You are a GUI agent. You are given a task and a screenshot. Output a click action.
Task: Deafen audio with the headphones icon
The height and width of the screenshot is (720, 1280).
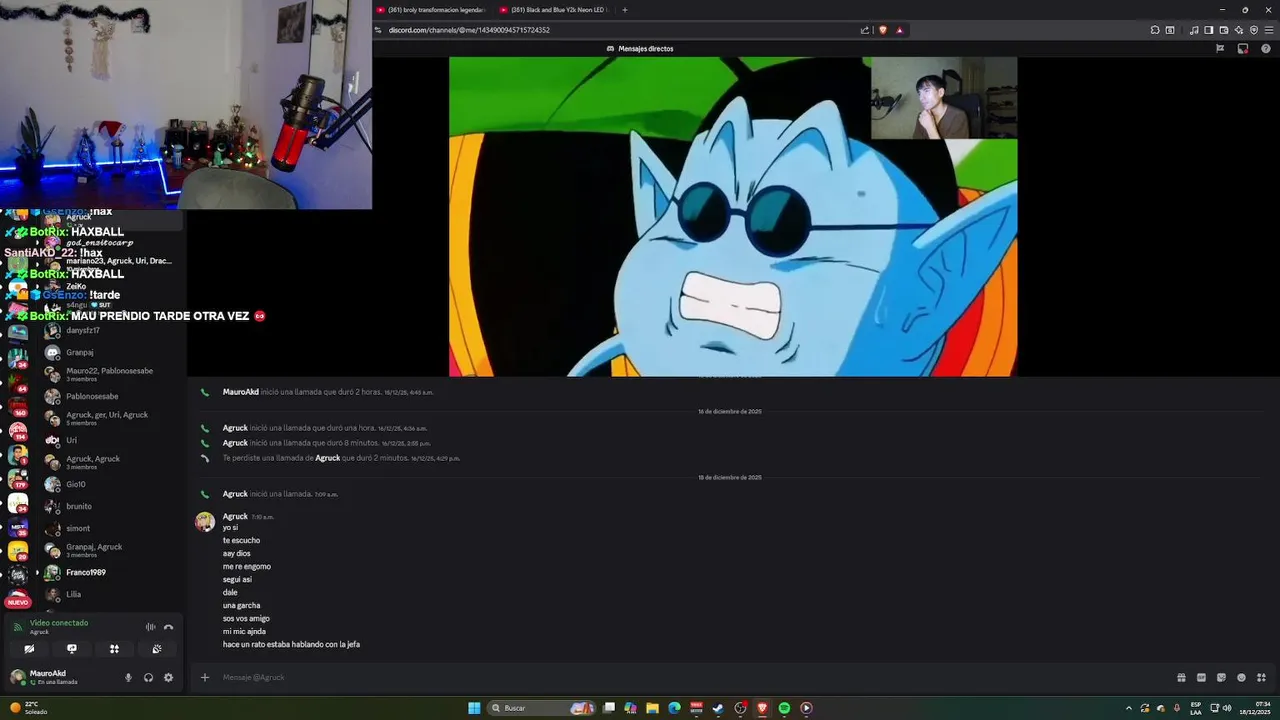point(148,677)
